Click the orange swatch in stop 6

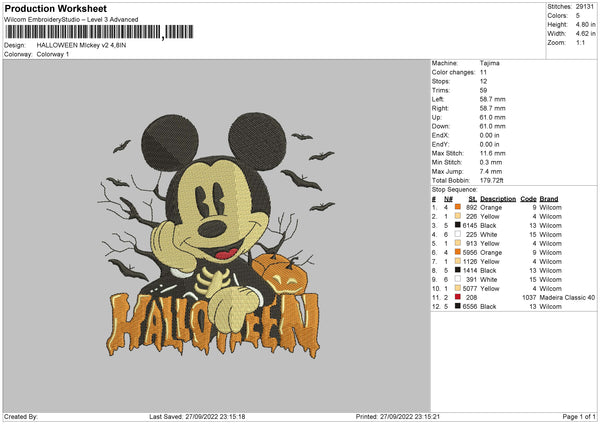click(x=458, y=252)
